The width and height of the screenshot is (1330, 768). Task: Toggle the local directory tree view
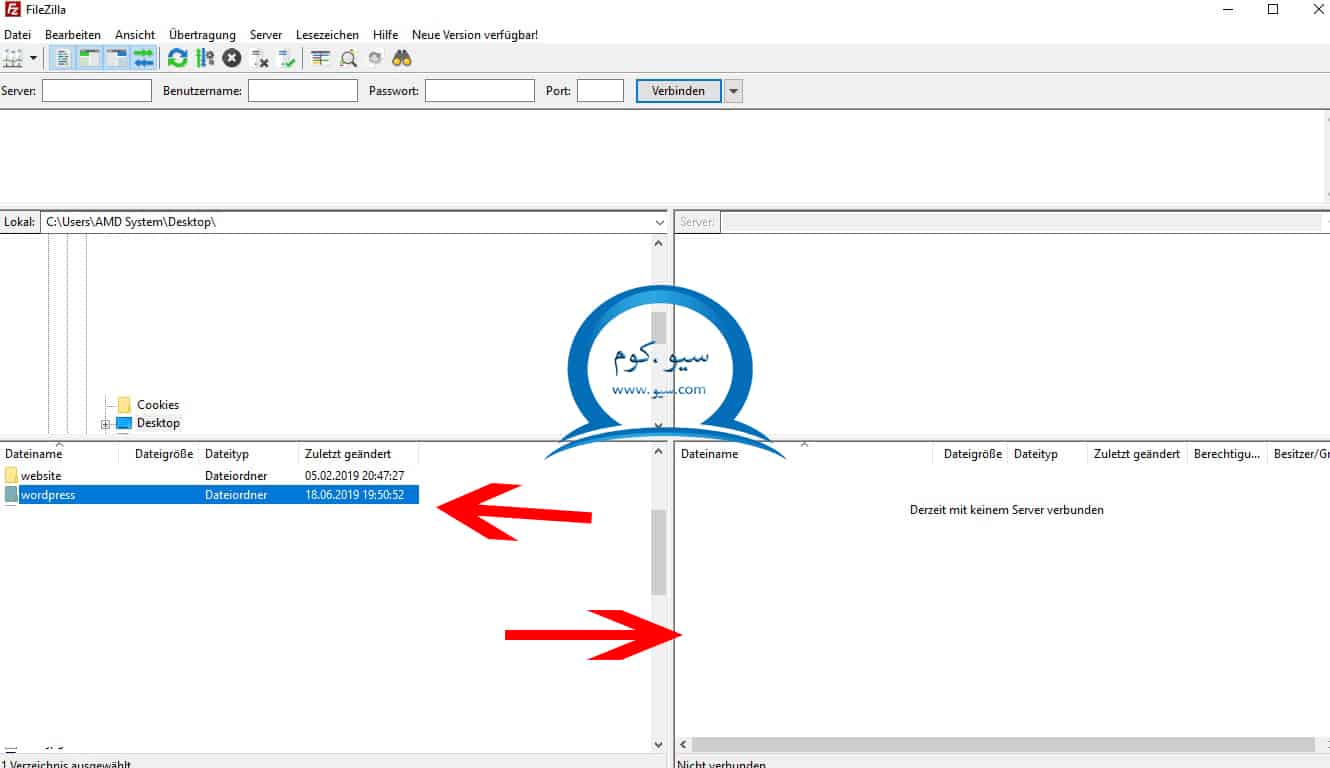tap(90, 58)
